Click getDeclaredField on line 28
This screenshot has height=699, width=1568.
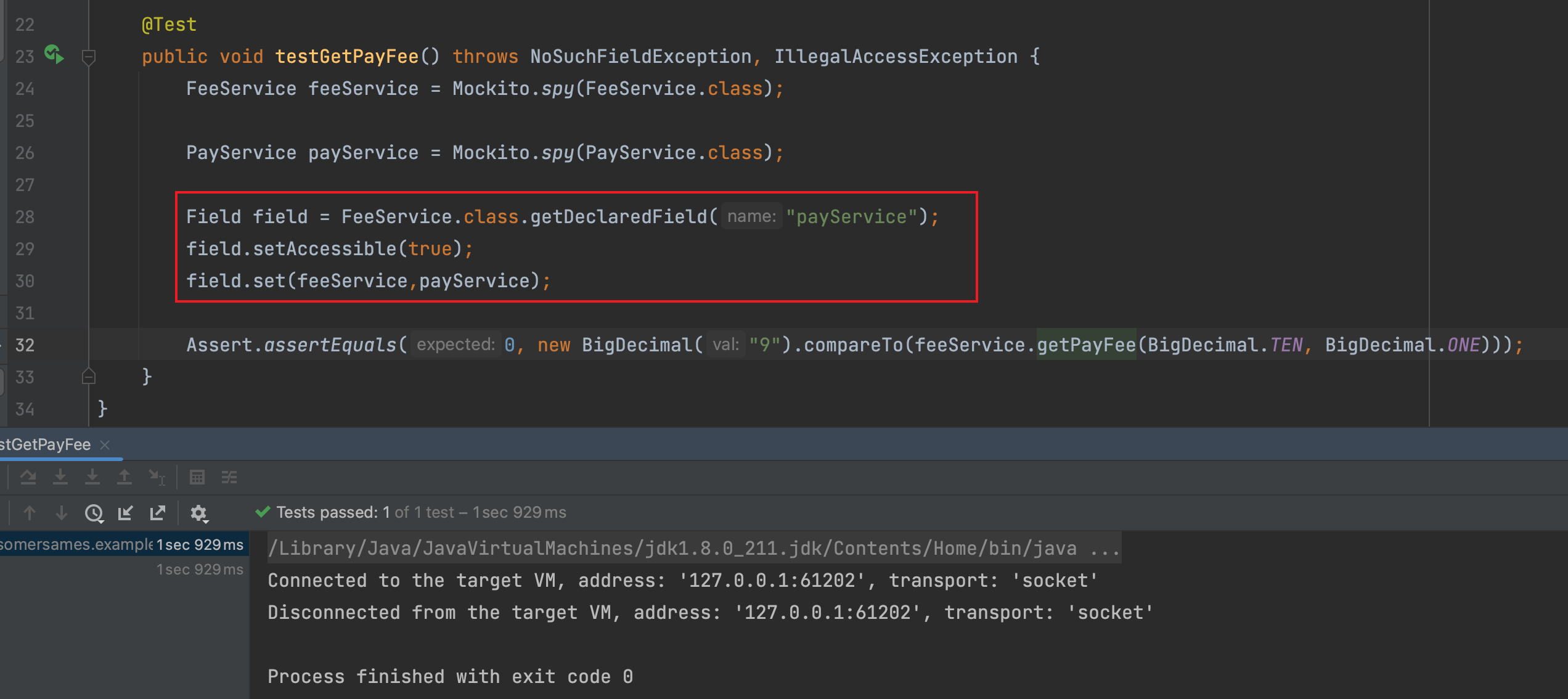click(619, 216)
